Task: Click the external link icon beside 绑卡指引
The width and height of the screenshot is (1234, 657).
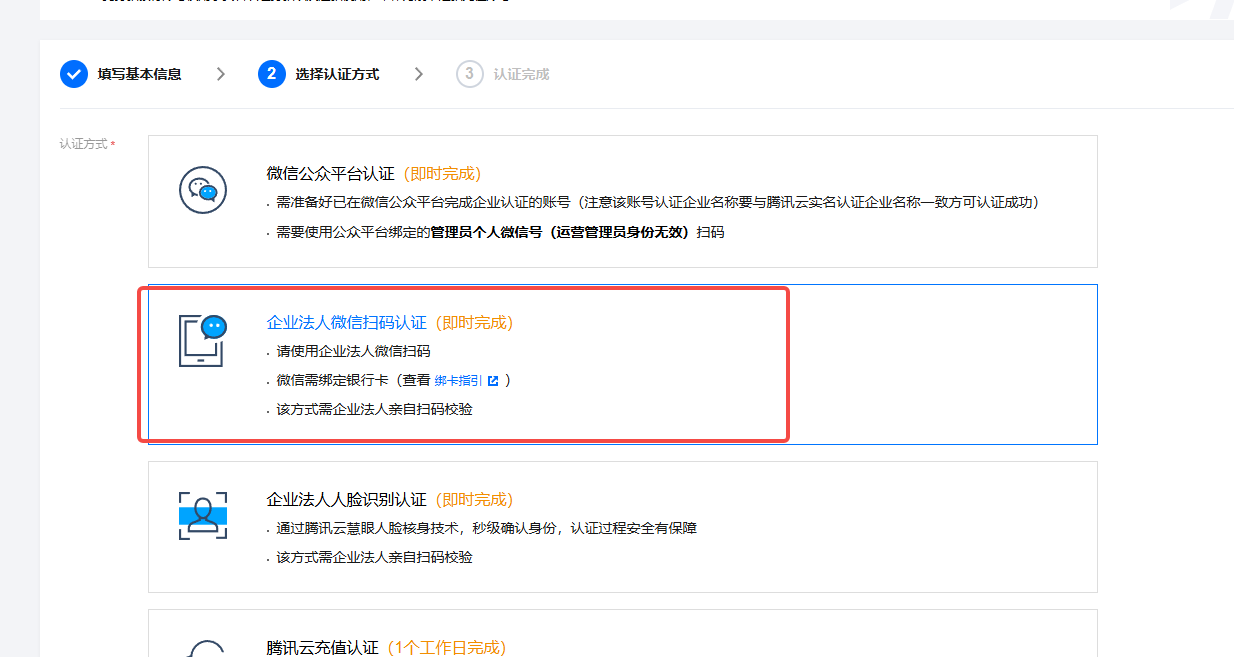Action: 493,381
